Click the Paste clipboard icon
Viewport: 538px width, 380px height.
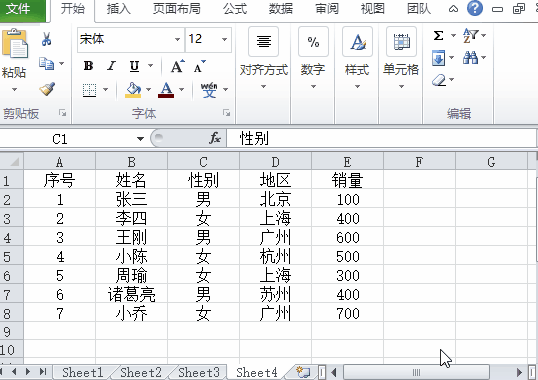point(15,43)
